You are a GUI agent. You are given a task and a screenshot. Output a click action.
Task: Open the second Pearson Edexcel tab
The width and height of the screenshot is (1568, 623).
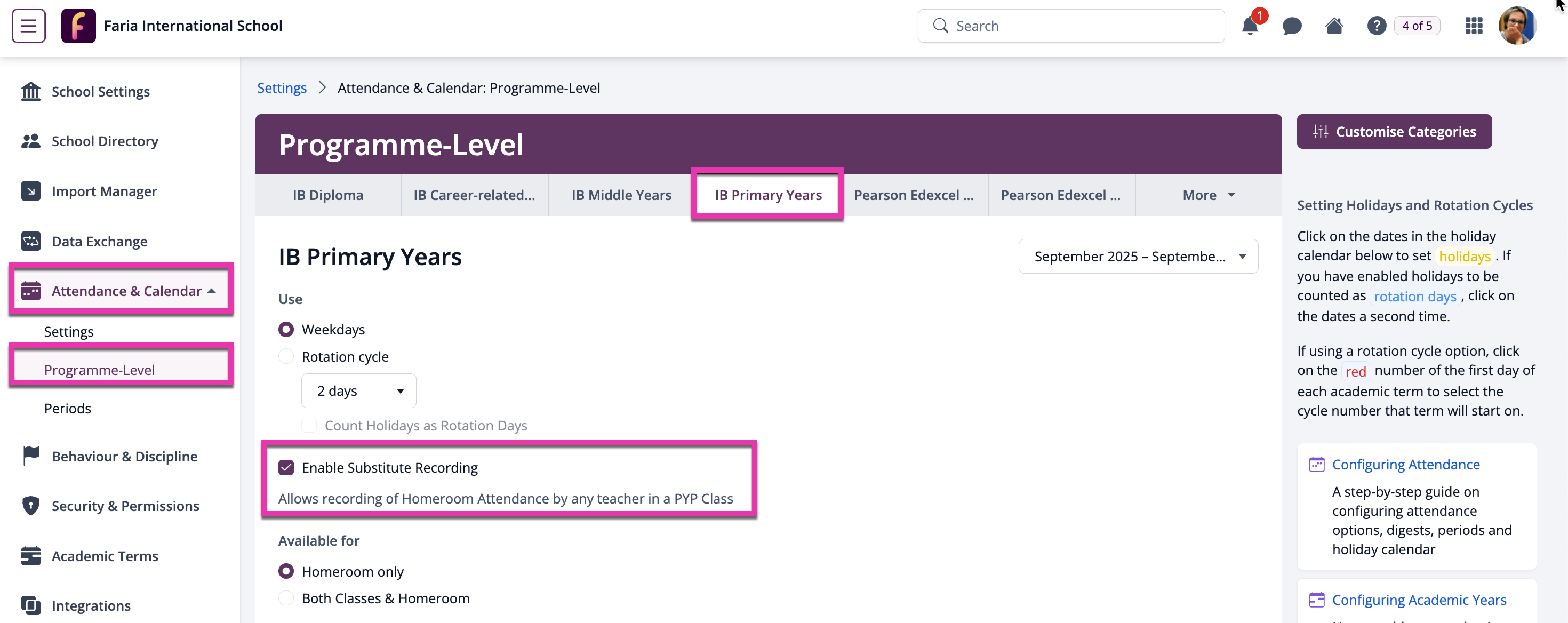tap(1061, 195)
